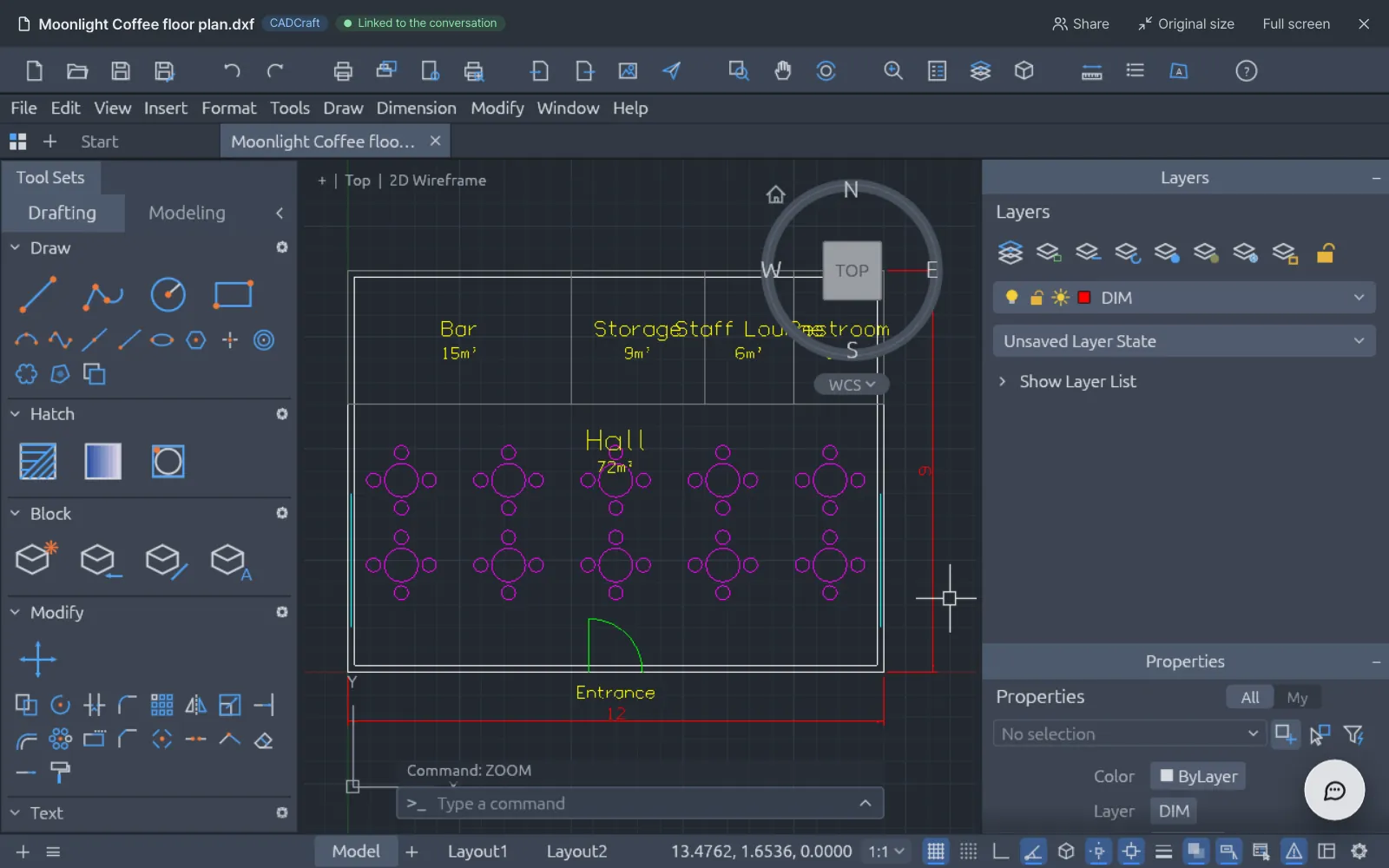Viewport: 1389px width, 868px height.
Task: Click Original size button
Action: [x=1186, y=23]
